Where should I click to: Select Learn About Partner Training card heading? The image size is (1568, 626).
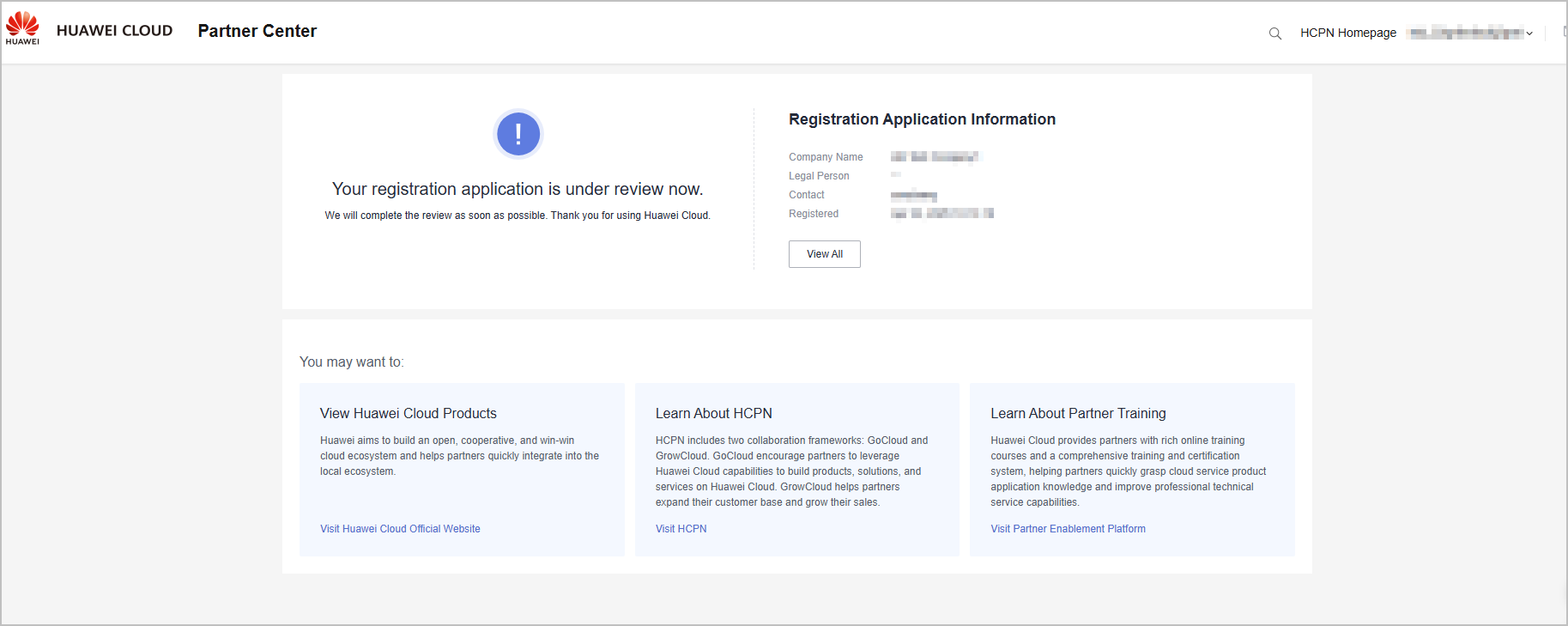1078,414
